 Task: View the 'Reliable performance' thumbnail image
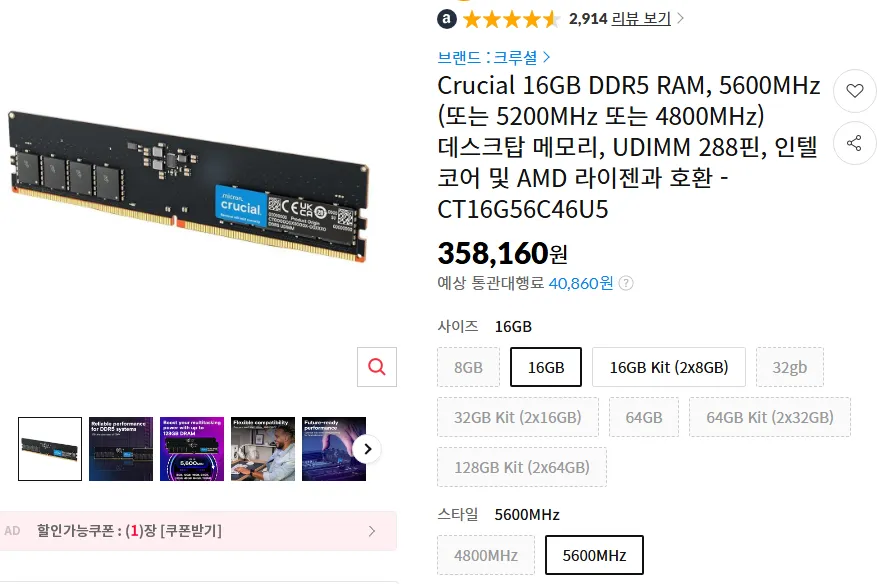(121, 449)
